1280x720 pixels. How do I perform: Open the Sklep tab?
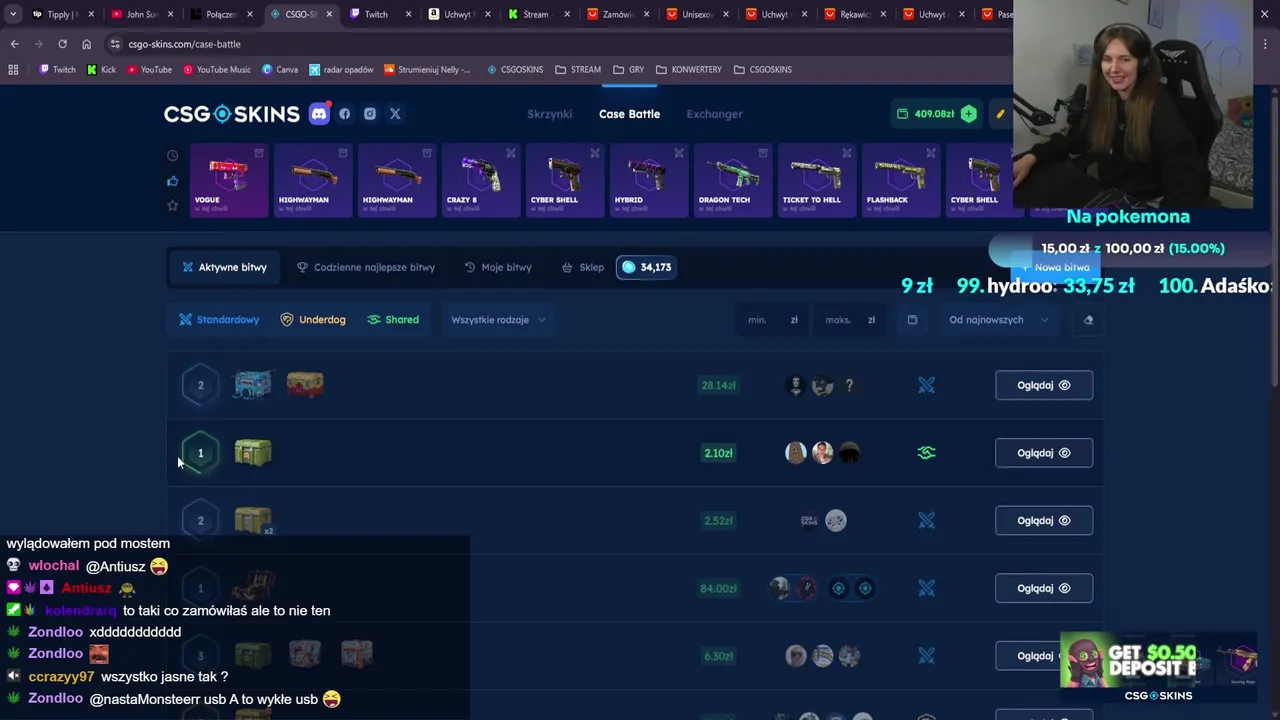(582, 267)
